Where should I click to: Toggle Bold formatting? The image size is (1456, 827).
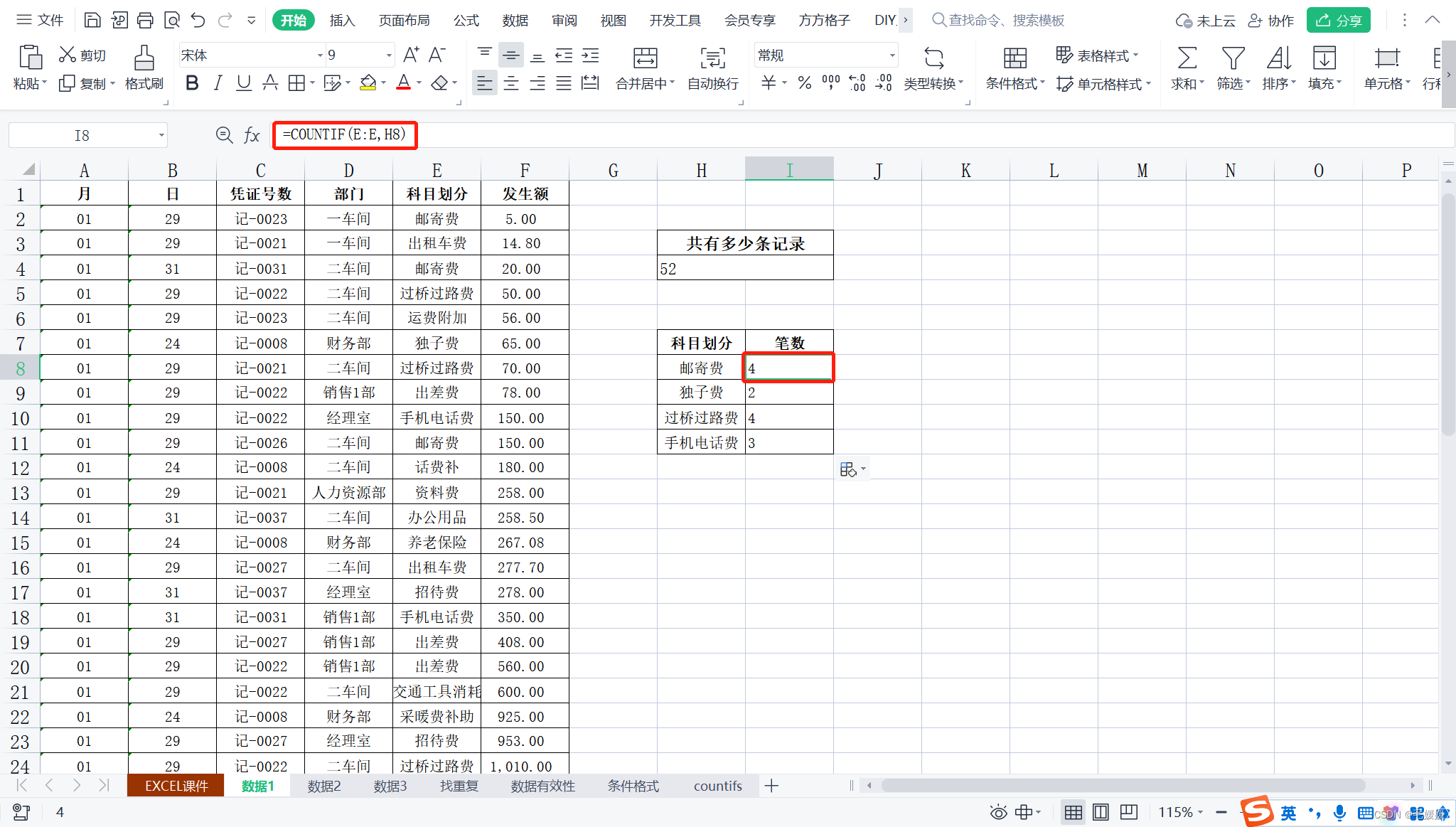coord(192,83)
